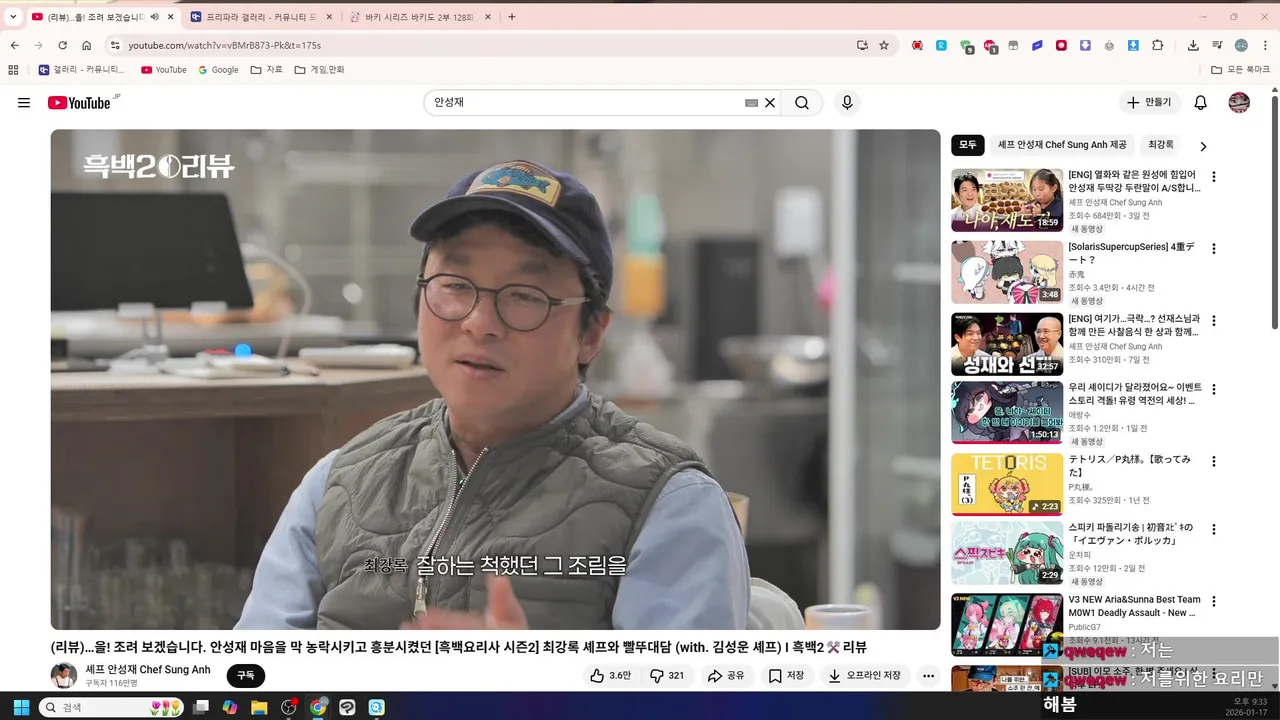
Task: Switch to 프리파라 갤러리 tab
Action: pyautogui.click(x=262, y=17)
